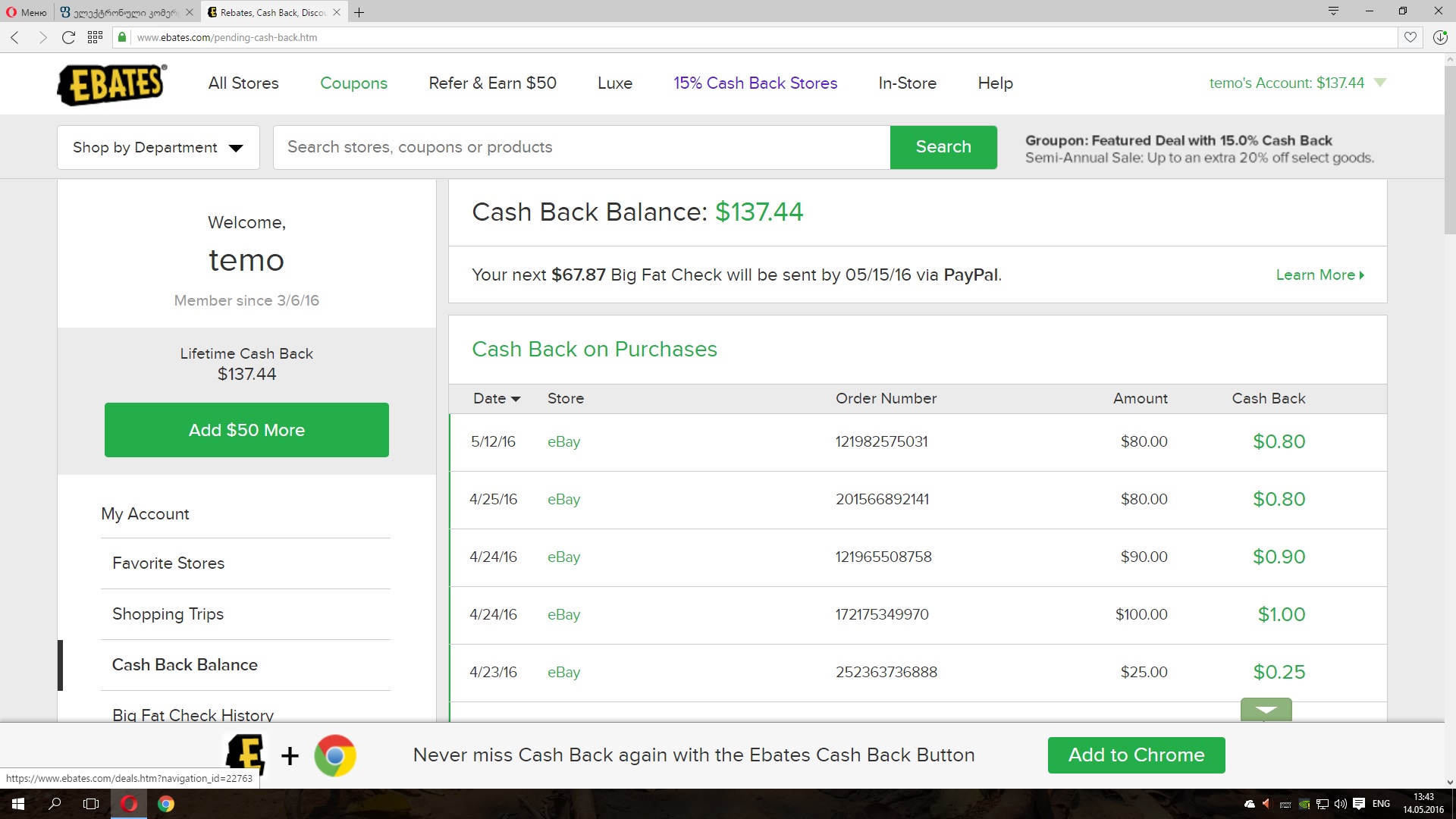This screenshot has width=1456, height=819.
Task: Reload the page with the refresh icon
Action: pyautogui.click(x=68, y=37)
